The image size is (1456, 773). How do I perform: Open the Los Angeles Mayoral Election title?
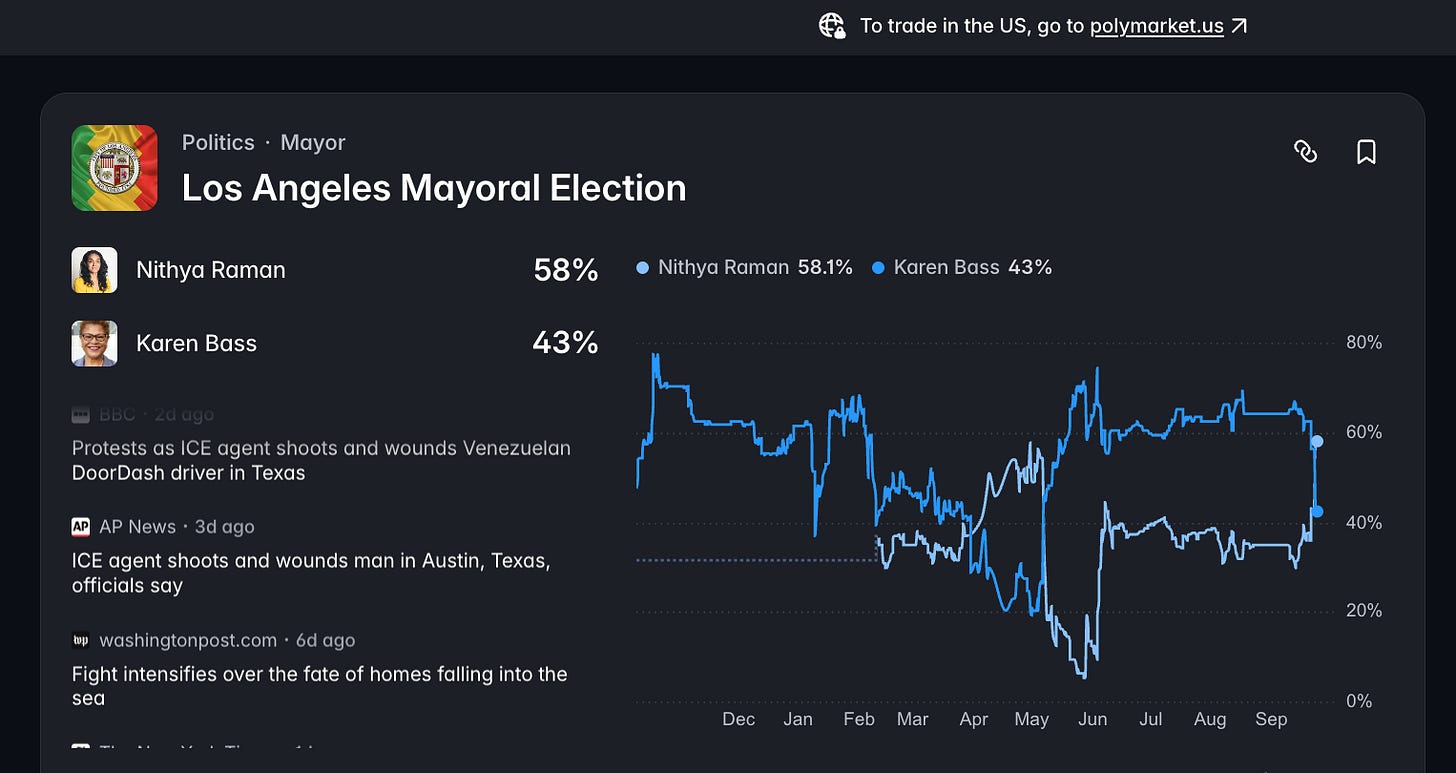coord(434,188)
